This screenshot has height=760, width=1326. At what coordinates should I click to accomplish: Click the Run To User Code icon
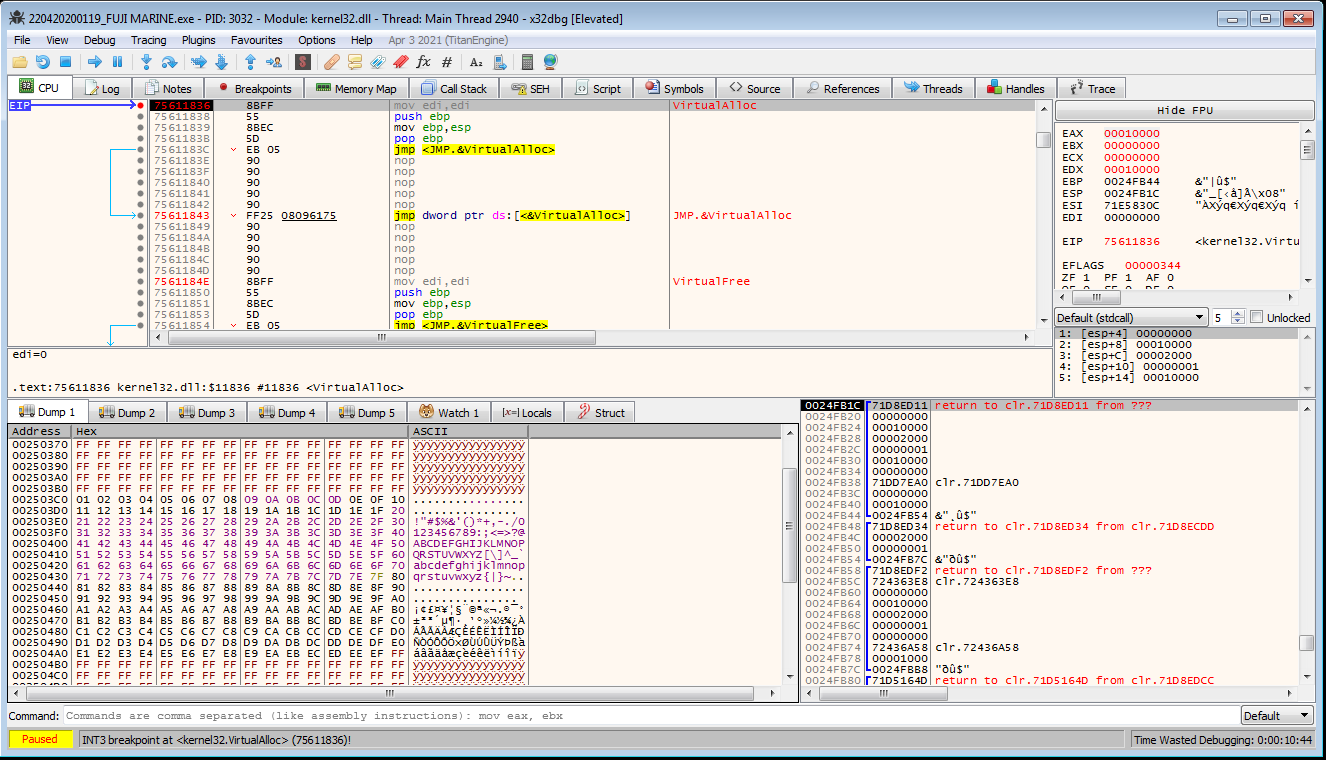273,62
